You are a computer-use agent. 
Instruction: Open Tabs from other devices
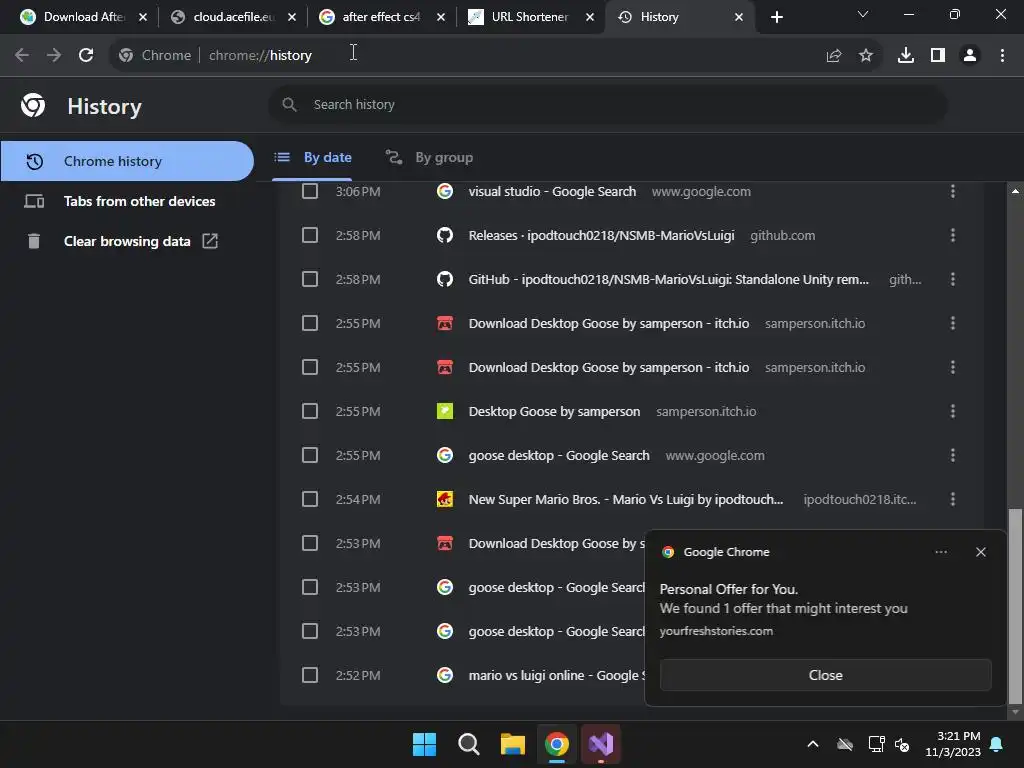tap(127, 201)
